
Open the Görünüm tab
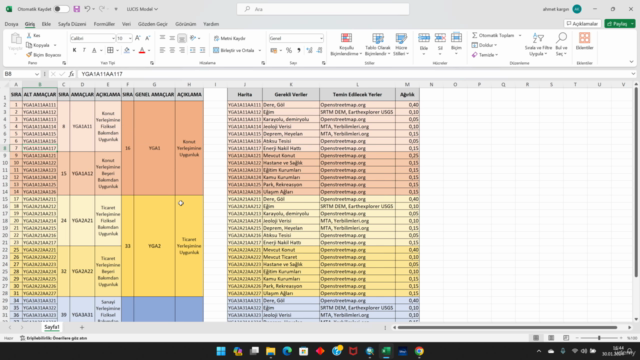(x=186, y=24)
